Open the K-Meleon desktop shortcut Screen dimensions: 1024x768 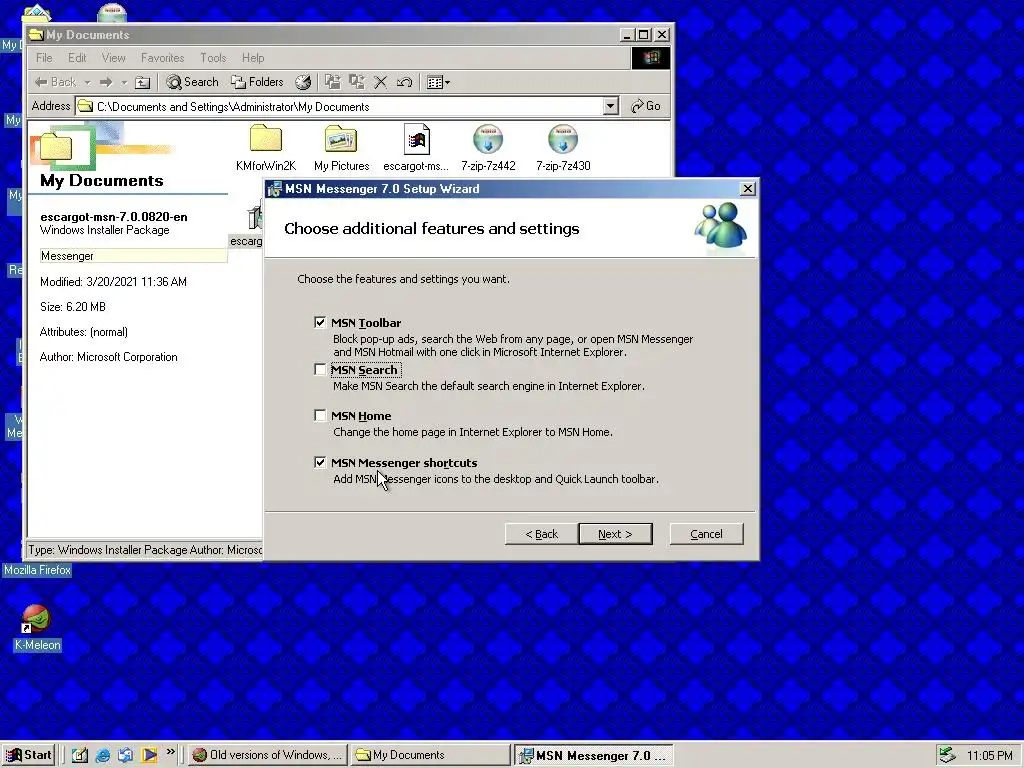37,627
